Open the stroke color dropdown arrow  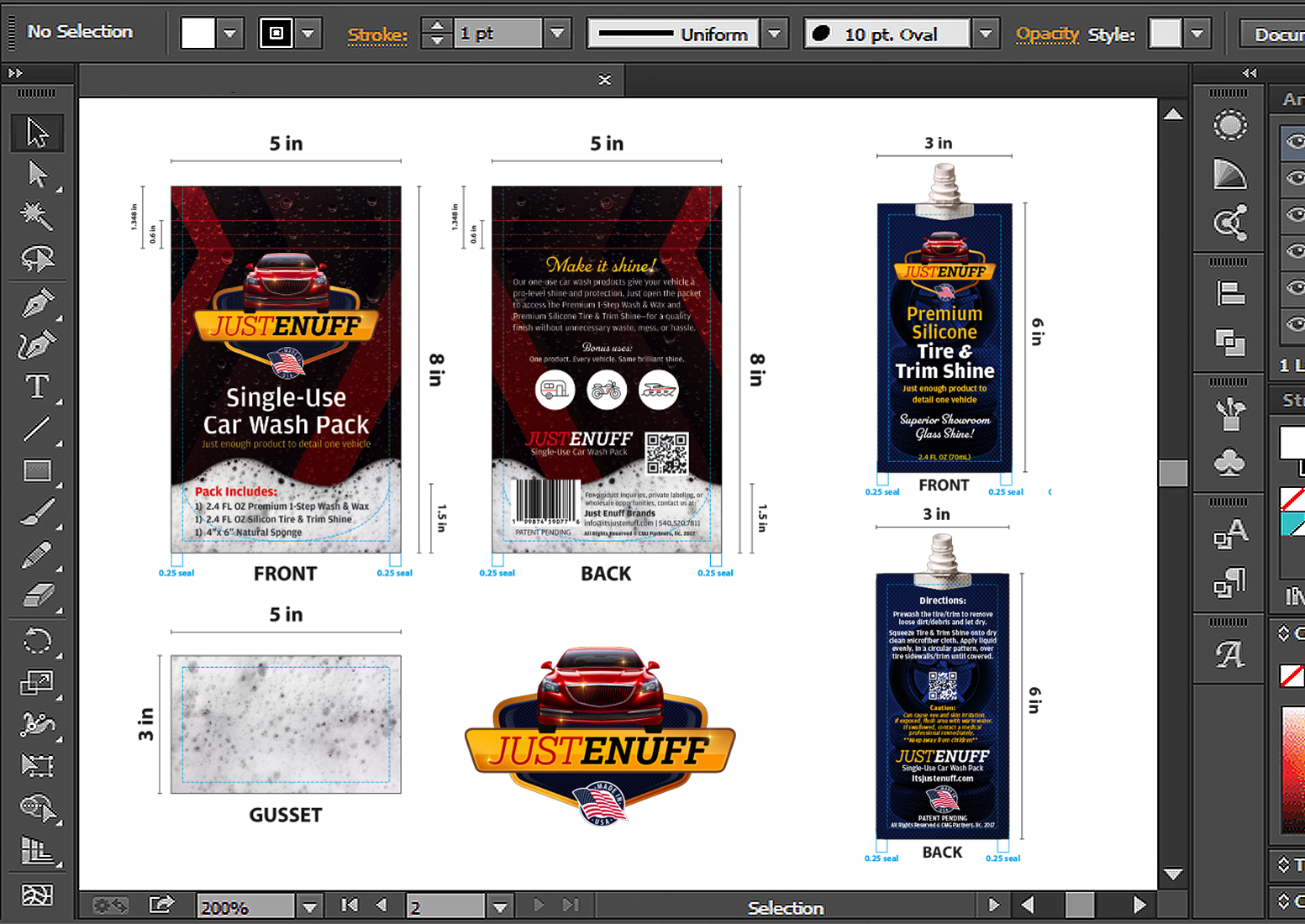(x=308, y=34)
